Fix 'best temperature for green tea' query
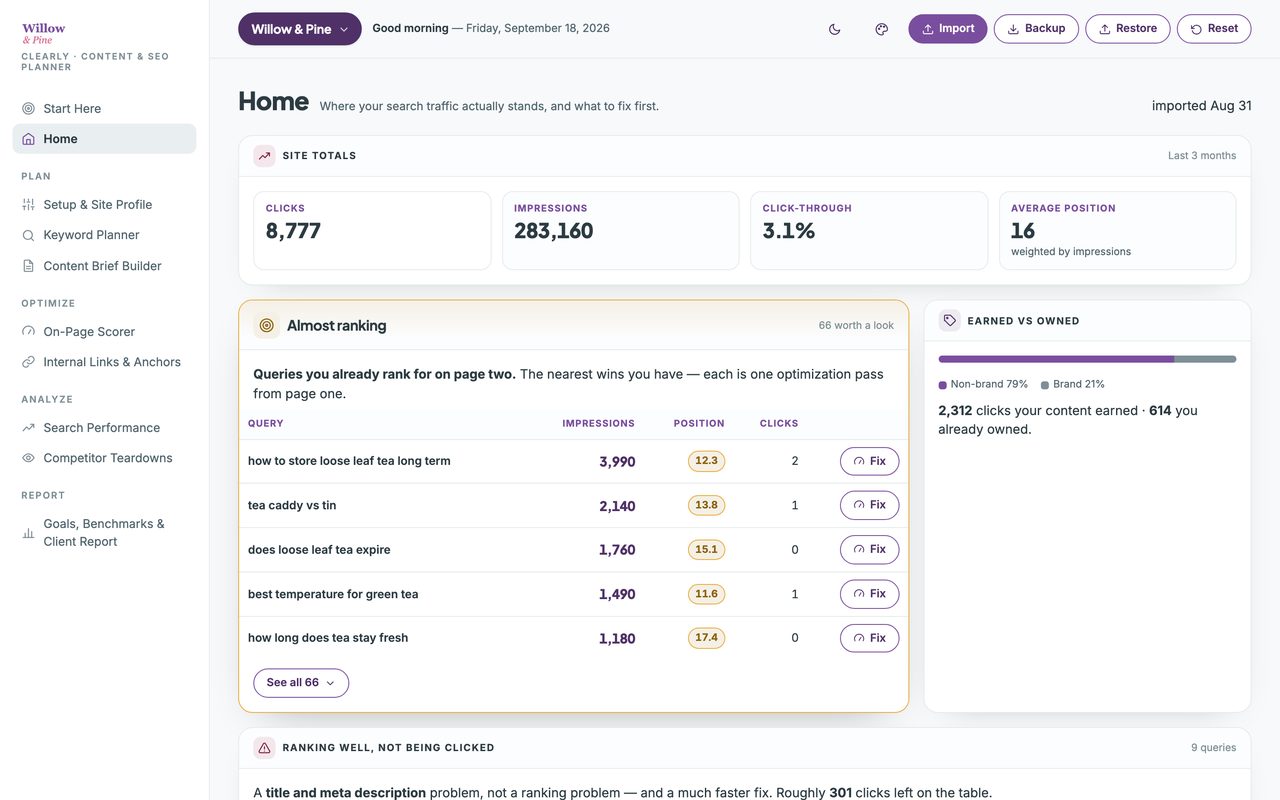The image size is (1280, 800). [869, 594]
